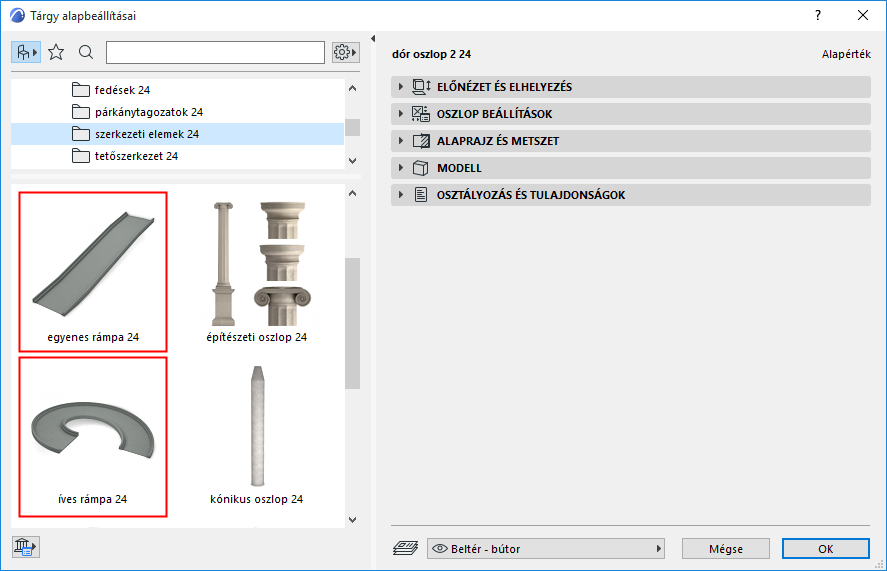Viewport: 887px width, 571px height.
Task: Close the Tárgy alapbeállításai dialog
Action: pos(863,15)
